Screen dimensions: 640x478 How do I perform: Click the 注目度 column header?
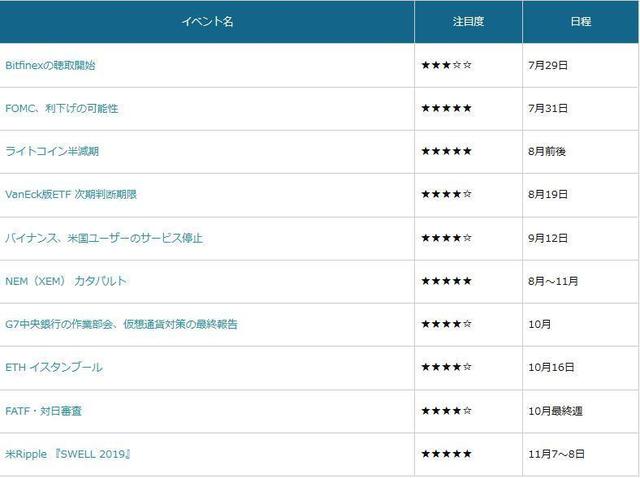click(468, 21)
